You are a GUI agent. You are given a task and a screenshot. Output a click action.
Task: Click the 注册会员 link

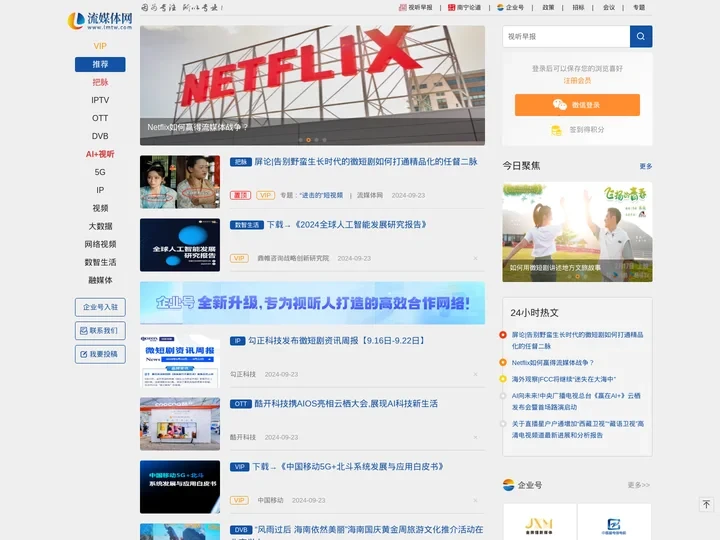[x=577, y=81]
